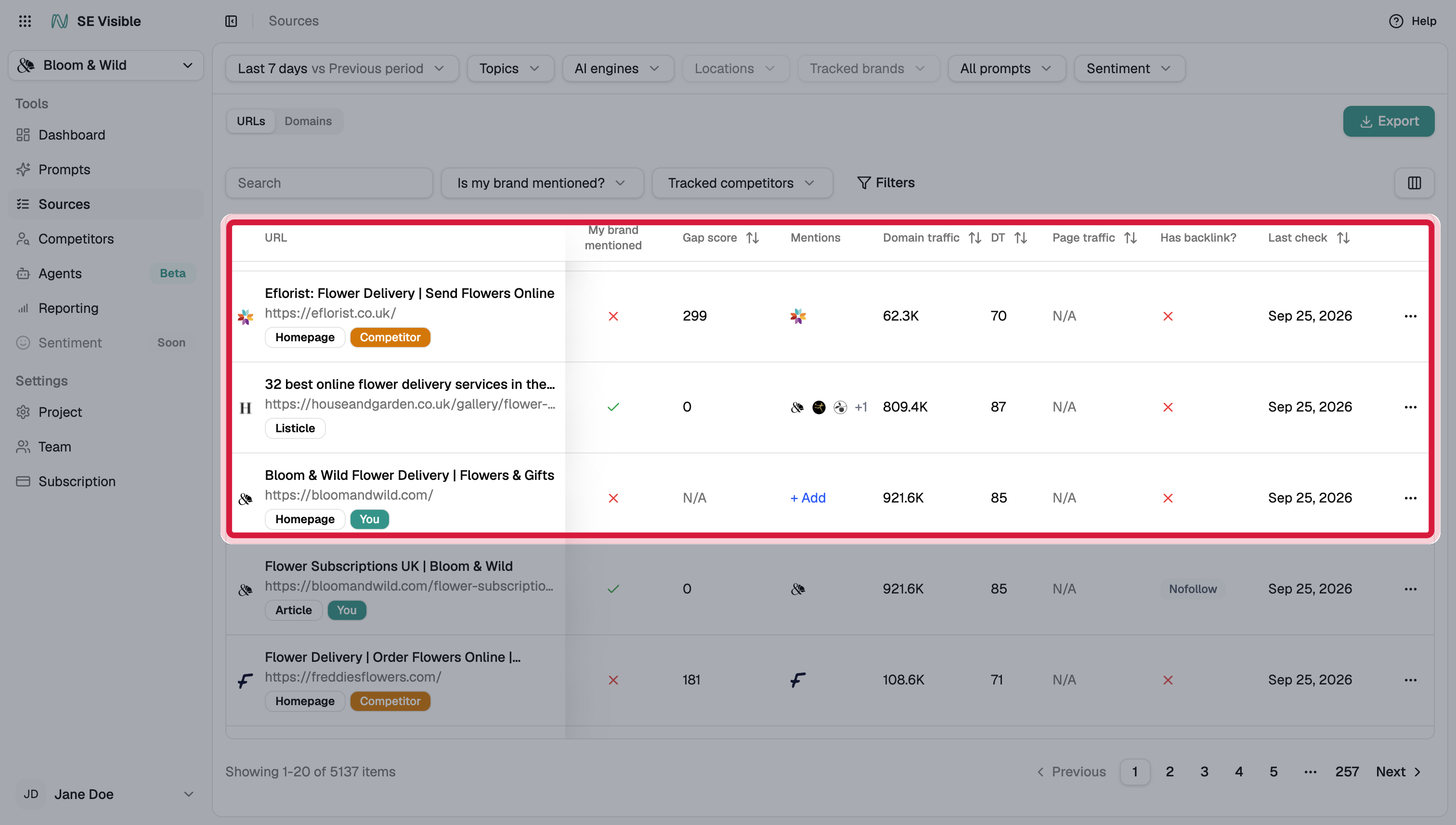Click the +1 more mentions indicator
The height and width of the screenshot is (825, 1456).
coord(860,407)
